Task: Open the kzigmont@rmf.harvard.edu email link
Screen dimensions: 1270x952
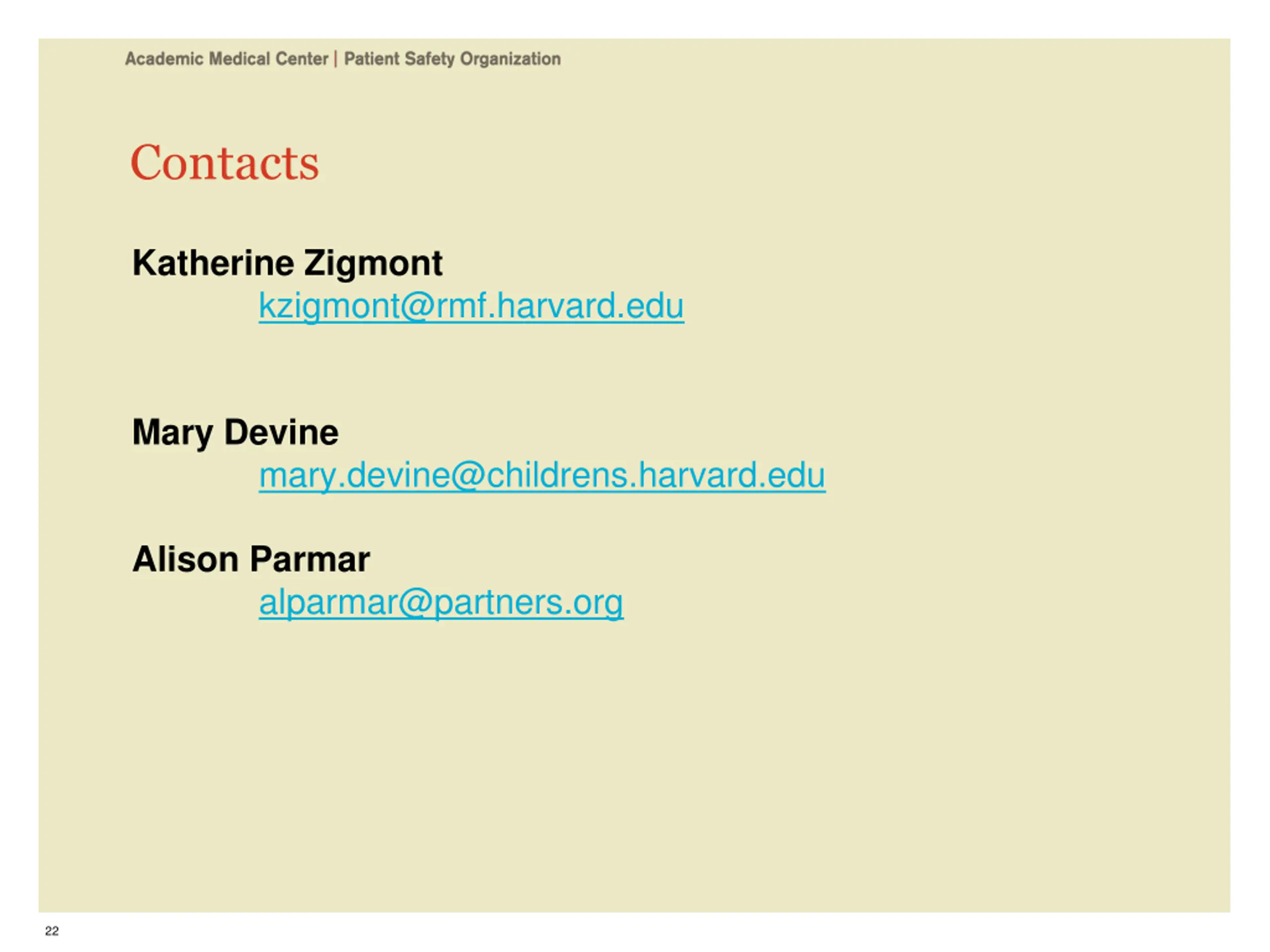Action: click(471, 306)
